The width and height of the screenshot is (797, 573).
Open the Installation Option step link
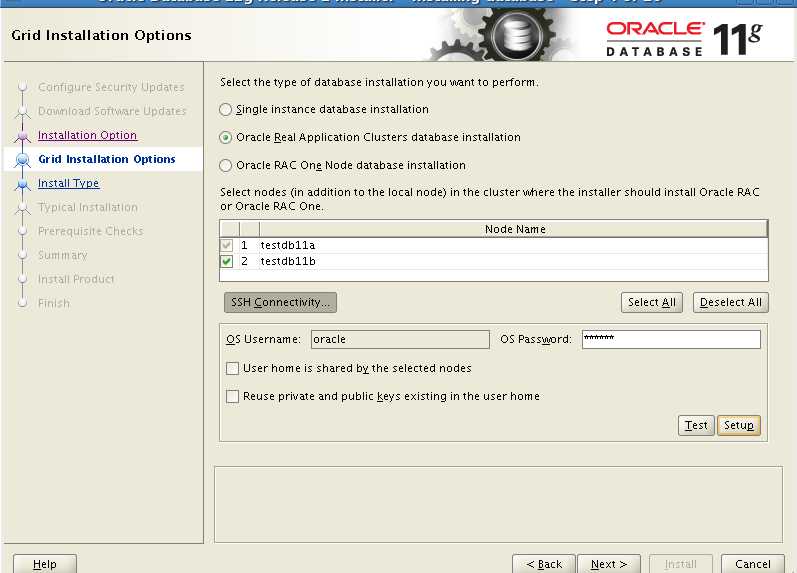click(87, 135)
